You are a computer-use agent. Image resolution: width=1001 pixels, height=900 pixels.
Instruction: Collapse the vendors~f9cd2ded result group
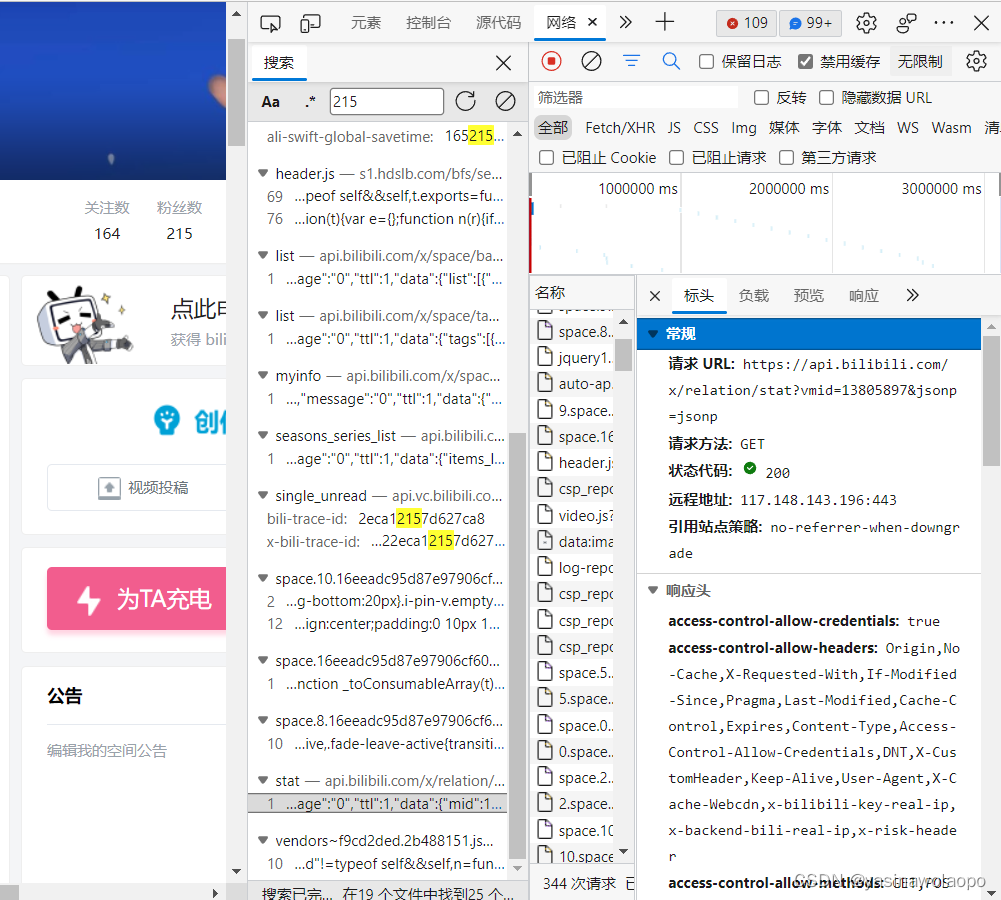tap(262, 840)
